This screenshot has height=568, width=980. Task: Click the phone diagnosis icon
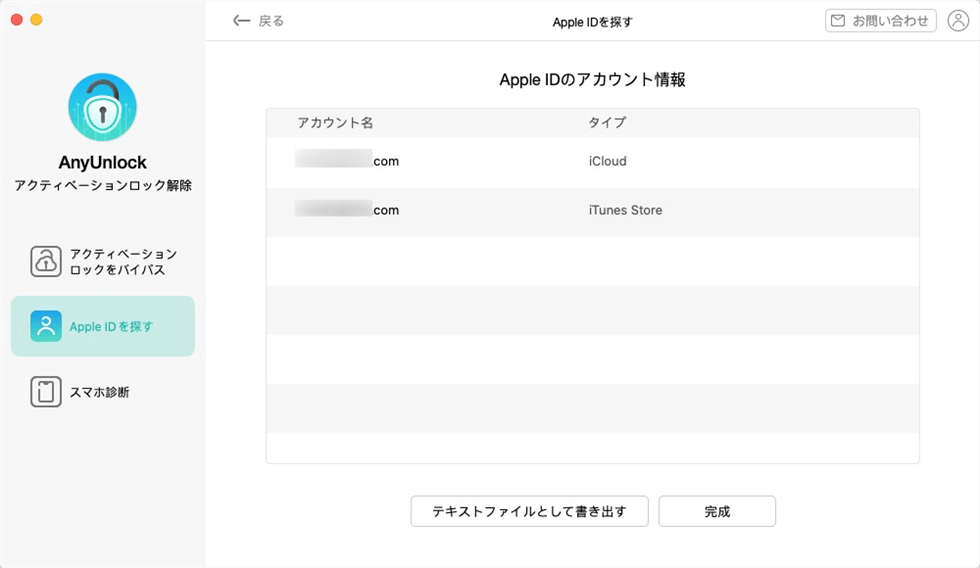coord(46,392)
